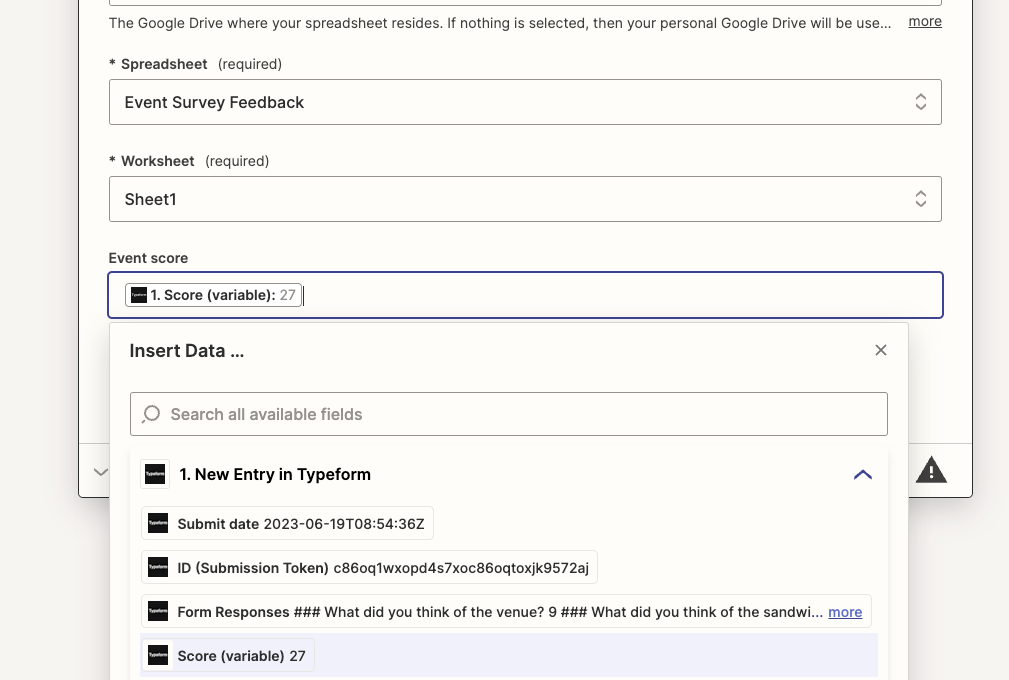Click Typeform icon beside Submit date

coord(158,524)
